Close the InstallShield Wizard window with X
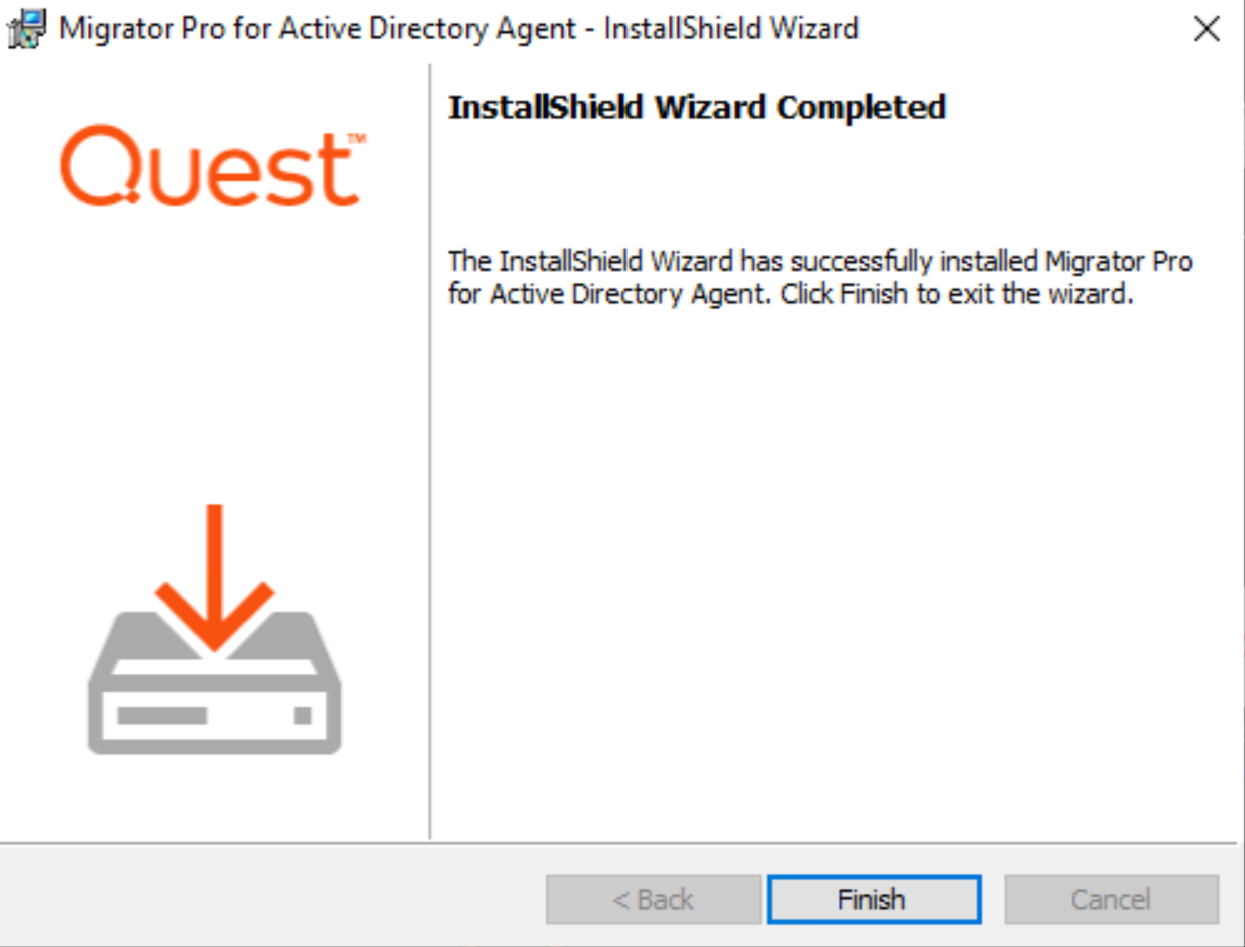The width and height of the screenshot is (1245, 947). click(1207, 29)
